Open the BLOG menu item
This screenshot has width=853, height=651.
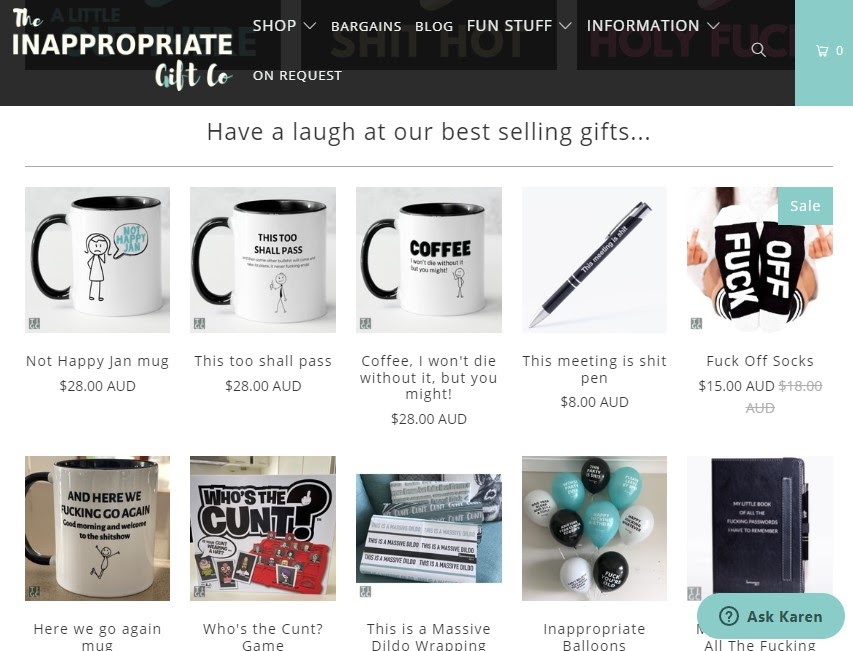(434, 26)
